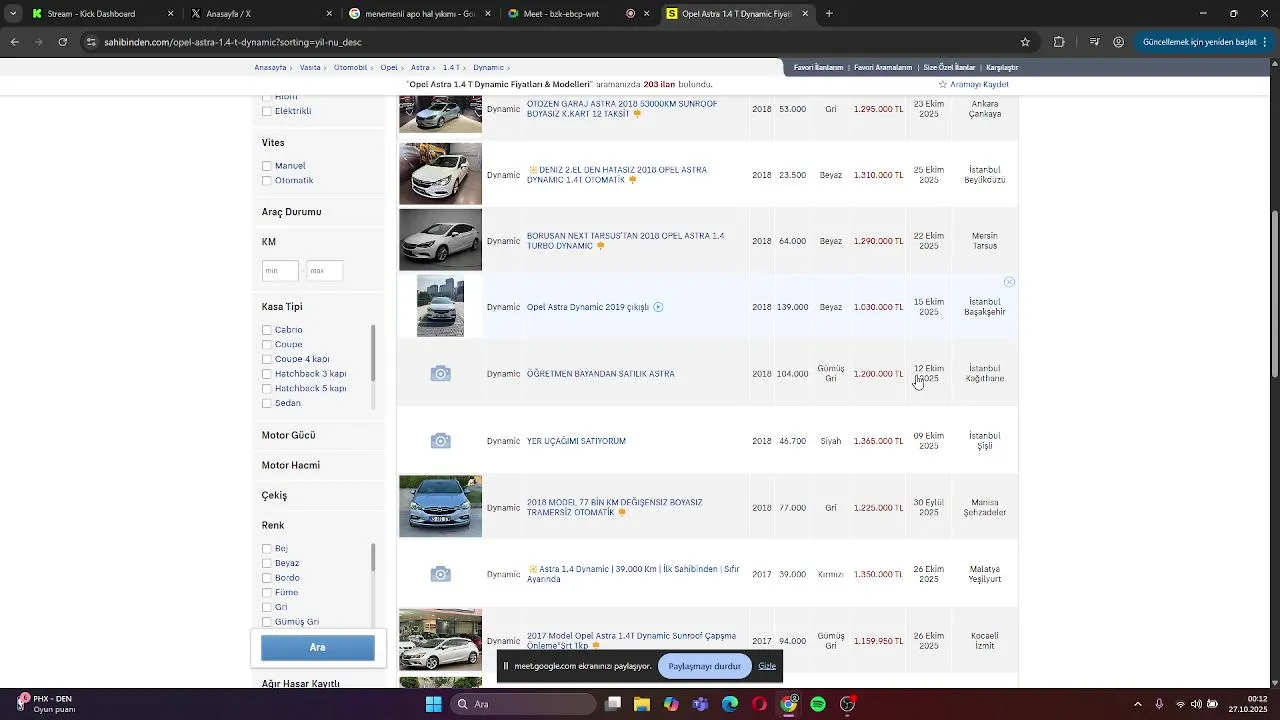Open the browser extensions puzzle icon

(1059, 42)
